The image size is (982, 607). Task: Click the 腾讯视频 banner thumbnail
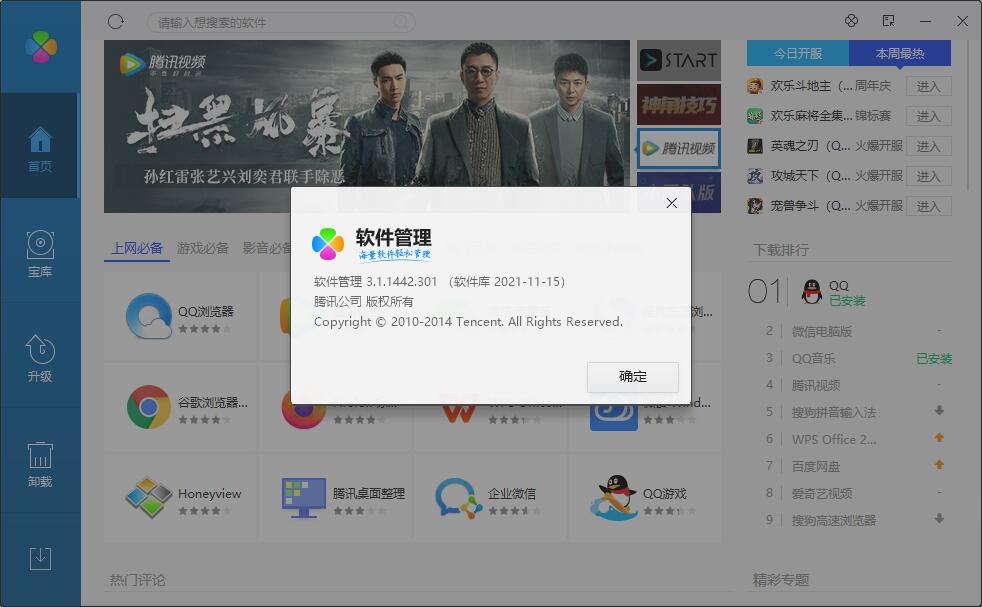click(x=679, y=148)
